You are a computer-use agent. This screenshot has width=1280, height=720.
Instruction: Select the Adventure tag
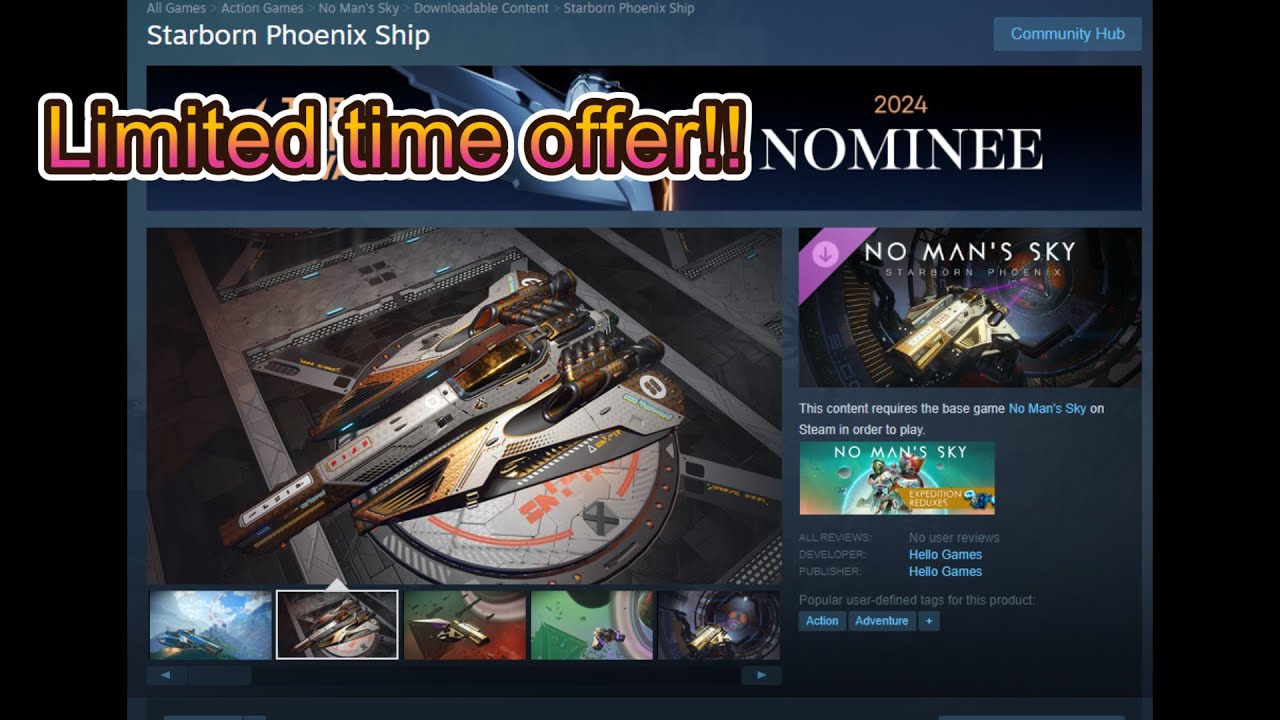(882, 621)
